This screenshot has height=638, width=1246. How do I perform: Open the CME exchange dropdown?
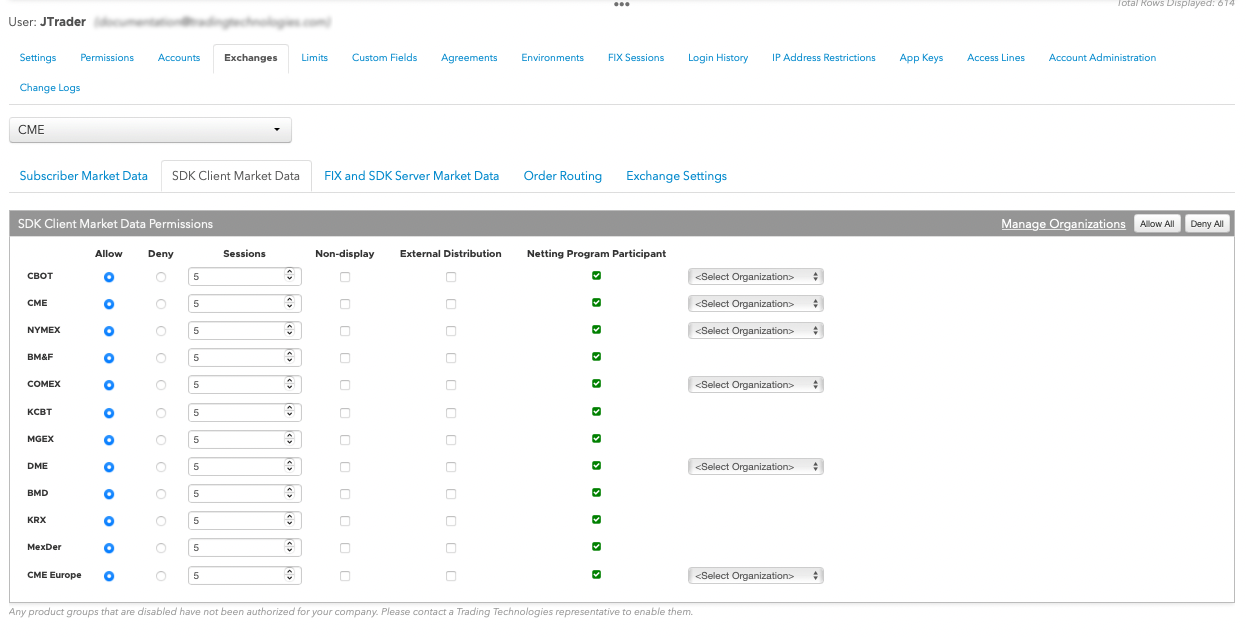coord(150,130)
